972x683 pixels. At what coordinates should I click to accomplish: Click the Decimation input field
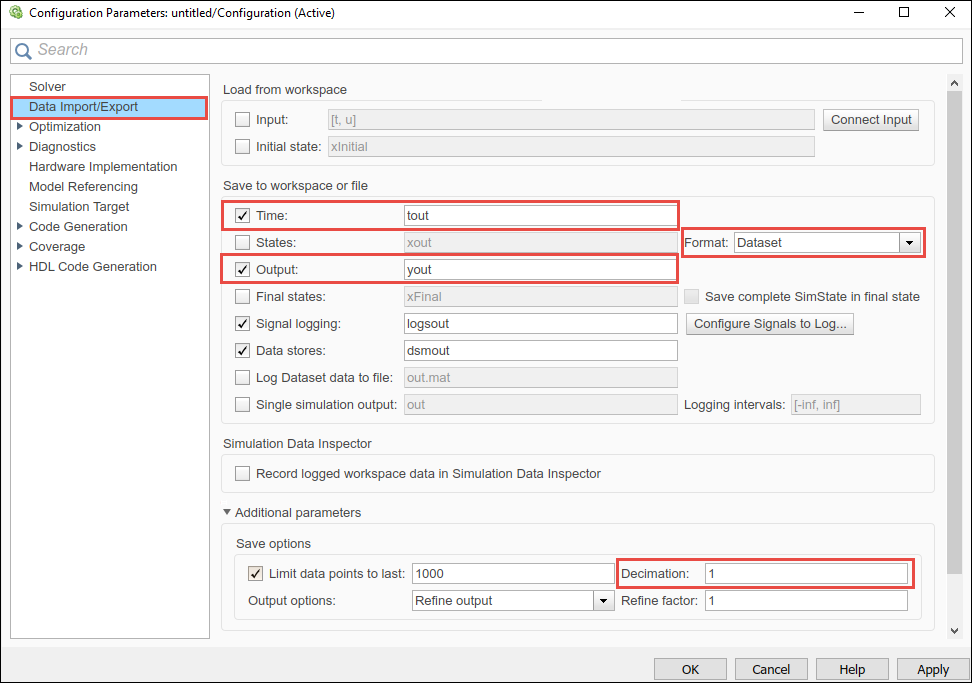coord(805,573)
